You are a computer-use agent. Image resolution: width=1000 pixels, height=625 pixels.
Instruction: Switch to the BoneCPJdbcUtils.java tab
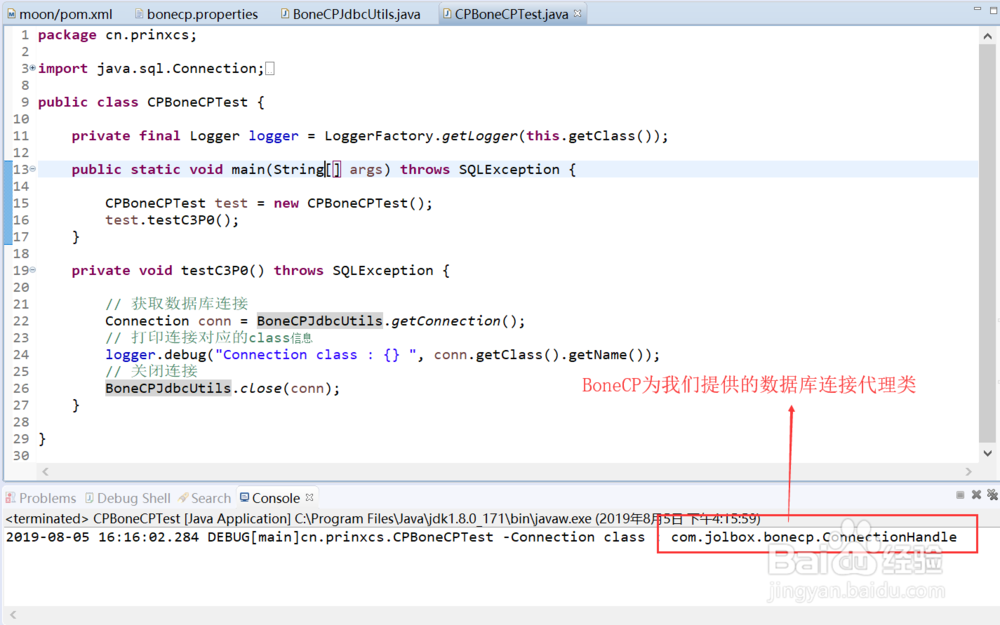coord(351,14)
